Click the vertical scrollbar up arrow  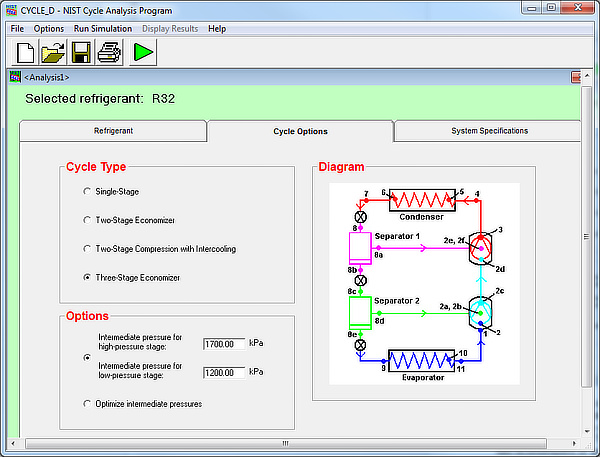click(x=587, y=76)
